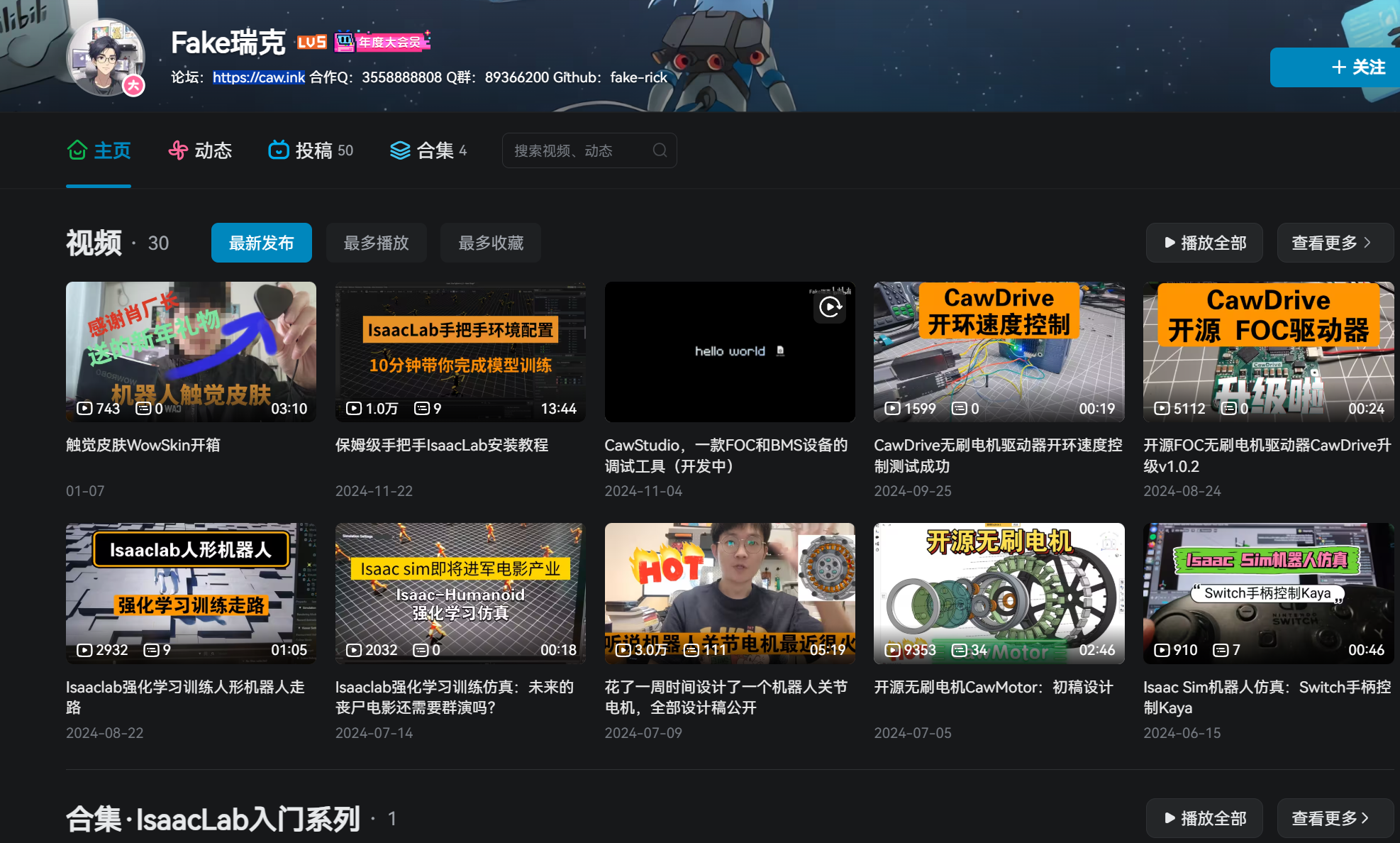
Task: Click the title 保姆级手把手IsaacLab安装教程
Action: [x=442, y=445]
